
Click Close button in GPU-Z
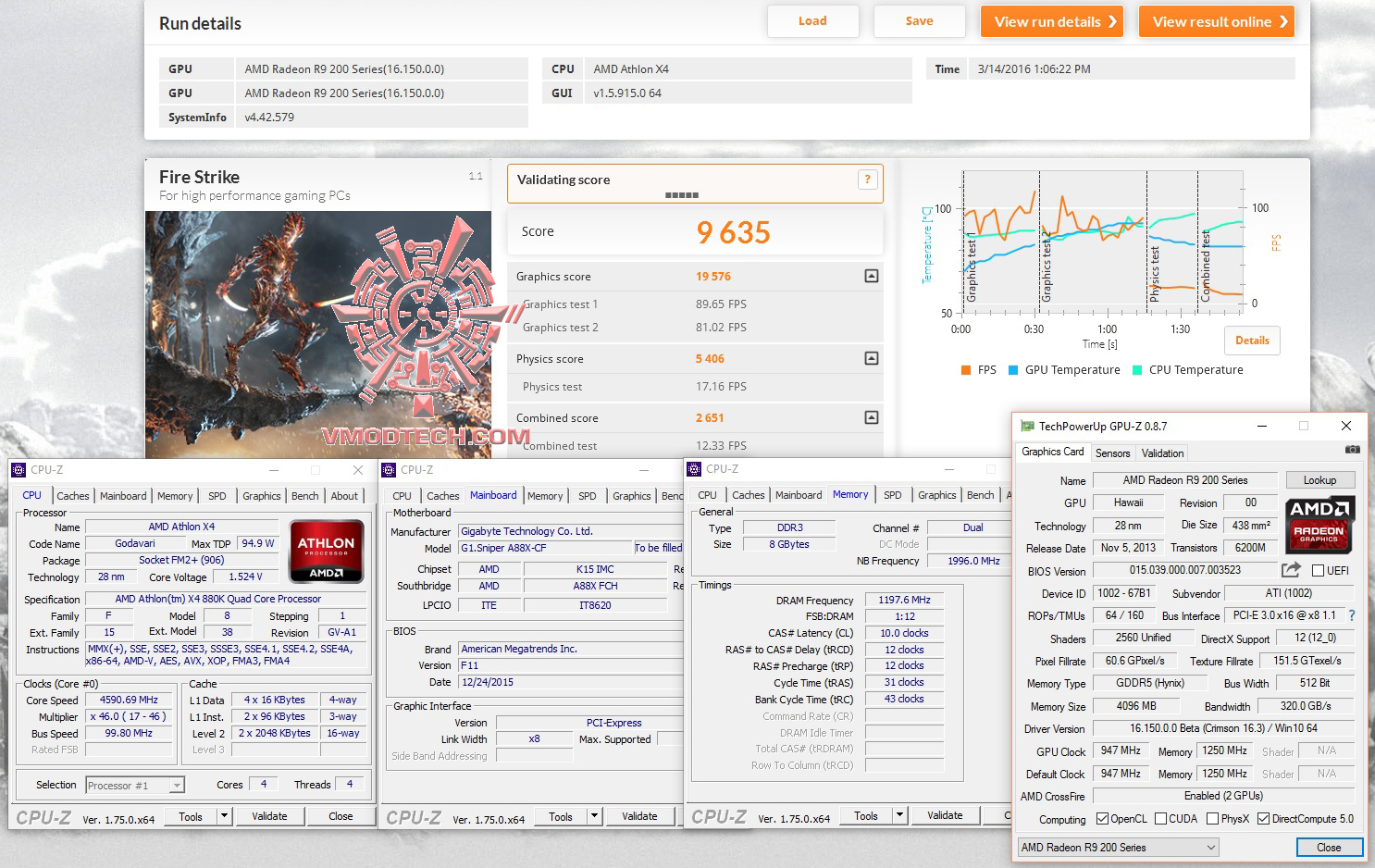tap(1329, 848)
